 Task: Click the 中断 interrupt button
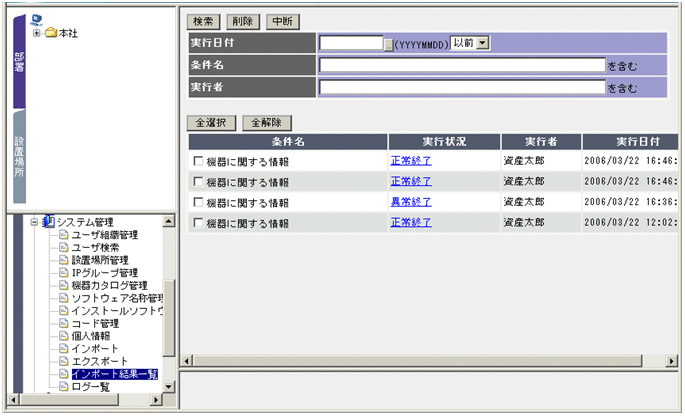pyautogui.click(x=283, y=21)
